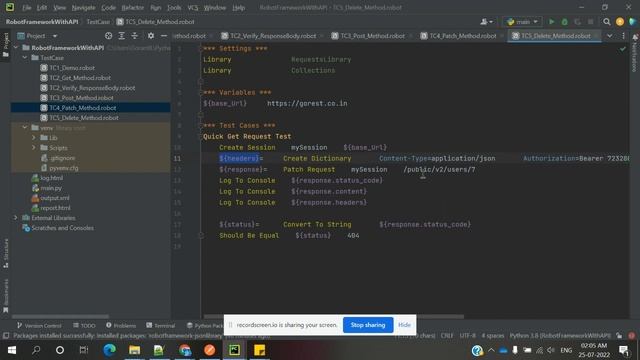Image resolution: width=640 pixels, height=360 pixels.
Task: Open the Terminal tool window
Action: [161, 325]
